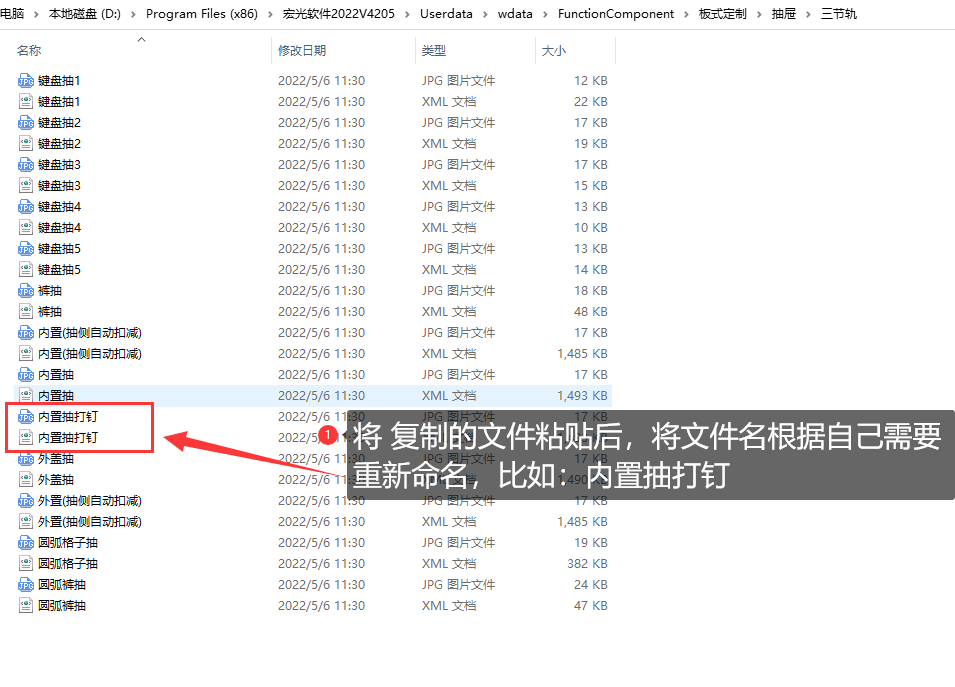Select the XML icon of 键盘抽1

(x=26, y=102)
